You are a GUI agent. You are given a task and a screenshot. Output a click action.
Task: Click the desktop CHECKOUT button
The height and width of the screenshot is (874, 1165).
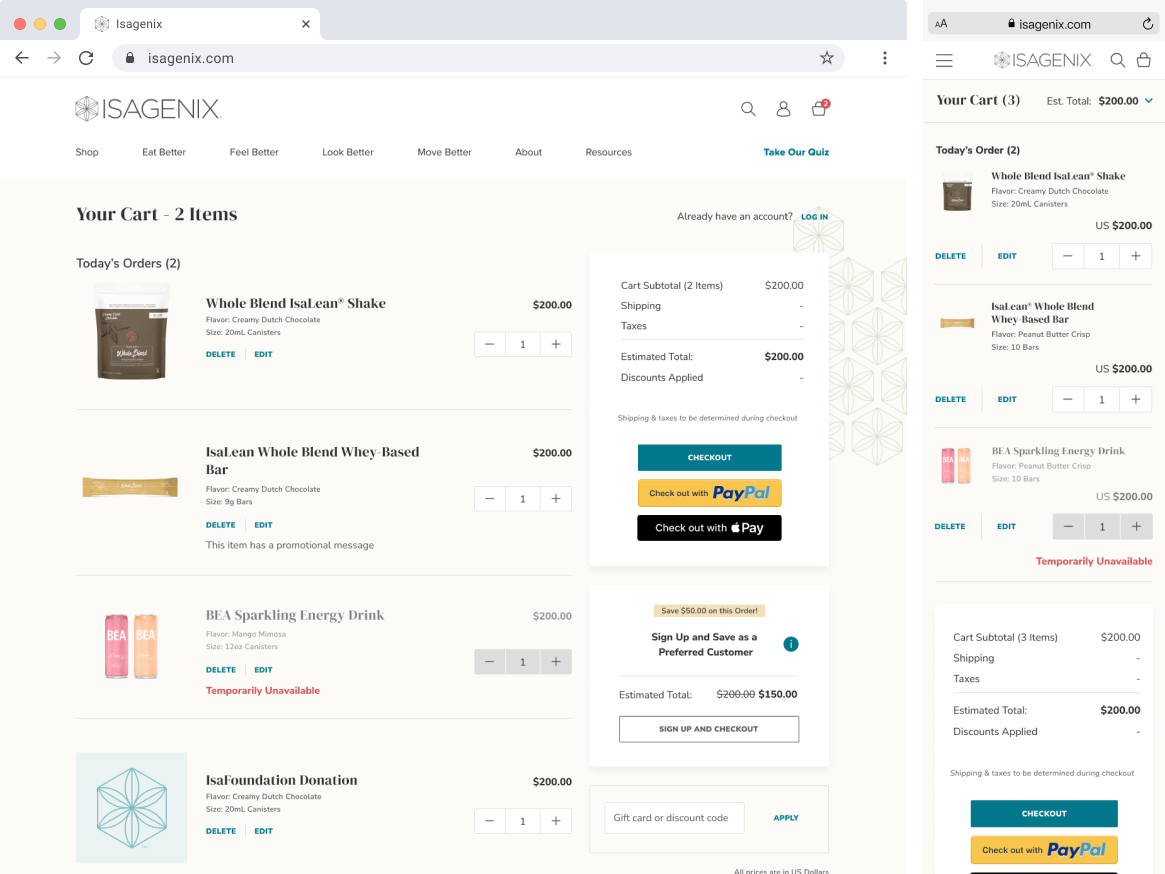710,458
